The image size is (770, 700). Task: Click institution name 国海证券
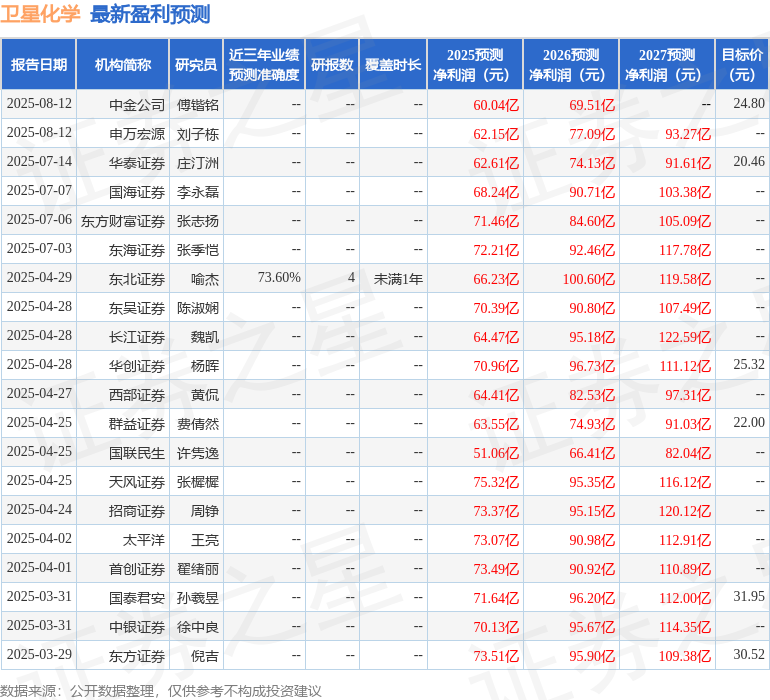point(137,192)
